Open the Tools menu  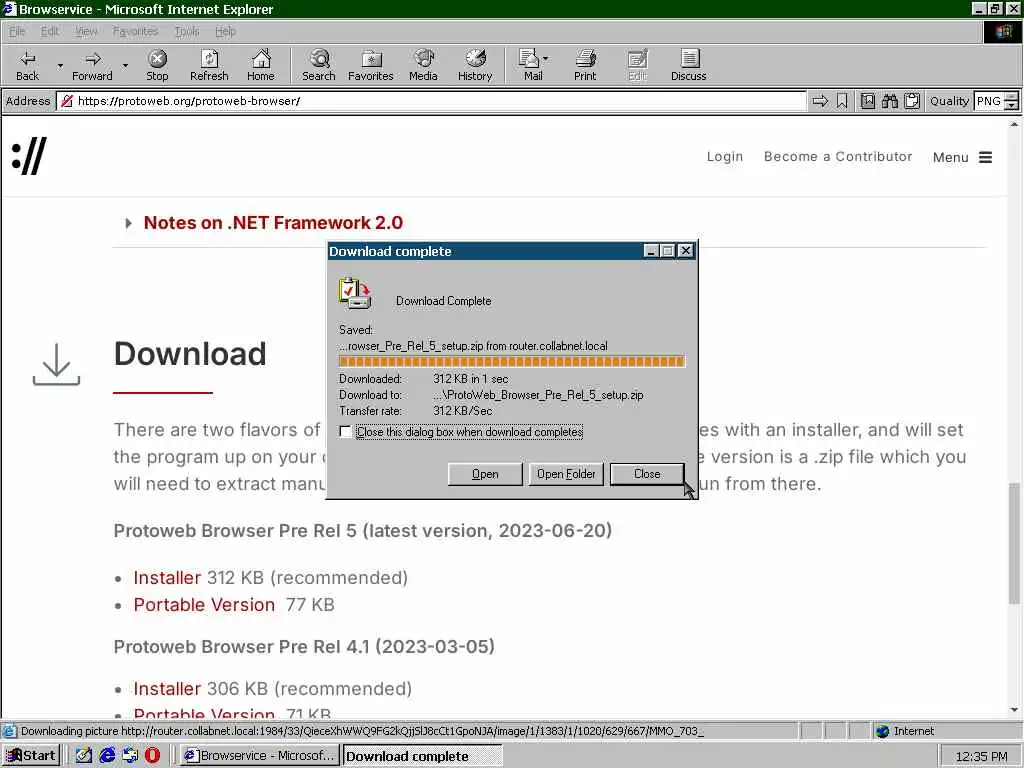[x=187, y=31]
